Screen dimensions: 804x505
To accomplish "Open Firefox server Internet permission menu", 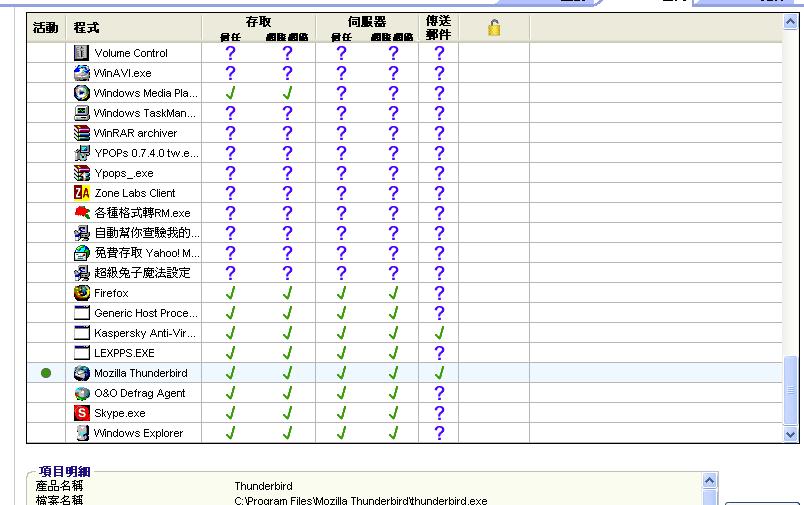I will [393, 293].
